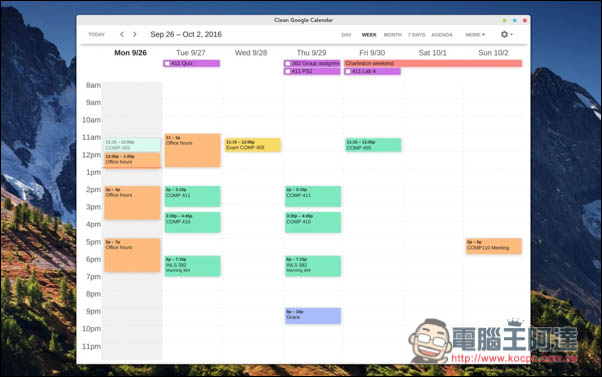
Task: Click the Tue 9/27 day header
Action: coord(191,53)
